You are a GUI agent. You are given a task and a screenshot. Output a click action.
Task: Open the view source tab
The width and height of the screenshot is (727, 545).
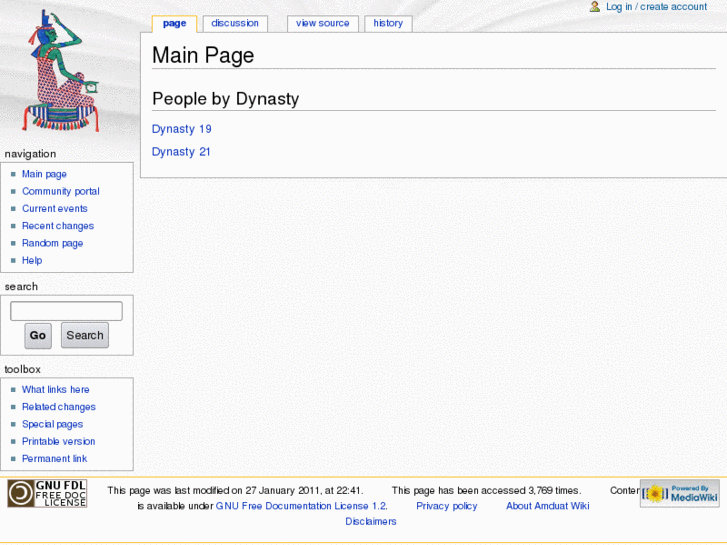[323, 23]
